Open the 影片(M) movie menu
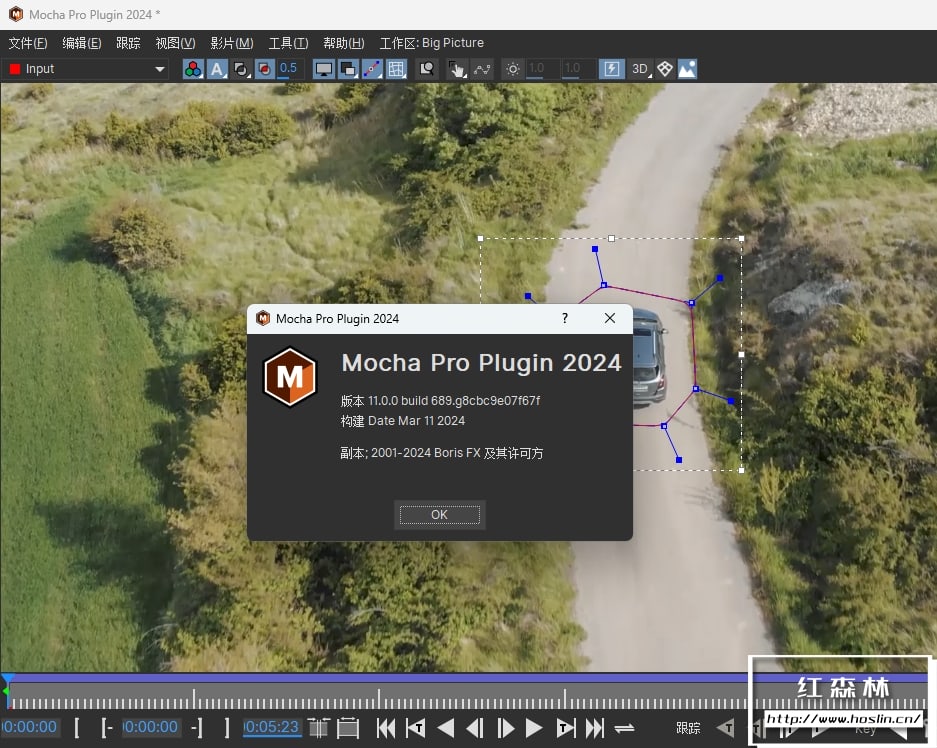This screenshot has height=748, width=937. 232,43
